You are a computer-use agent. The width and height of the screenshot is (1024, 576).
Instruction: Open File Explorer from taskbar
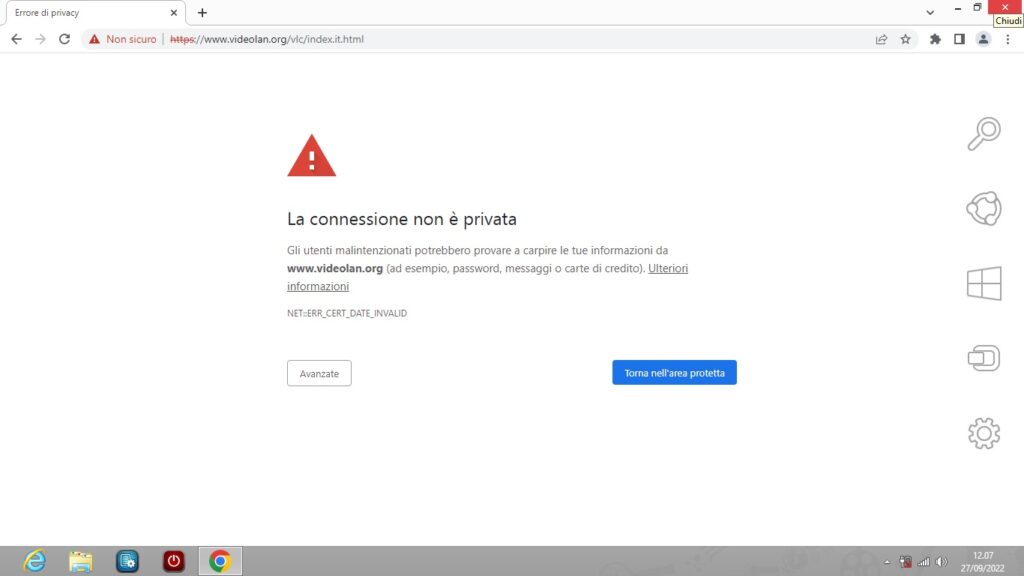point(80,561)
